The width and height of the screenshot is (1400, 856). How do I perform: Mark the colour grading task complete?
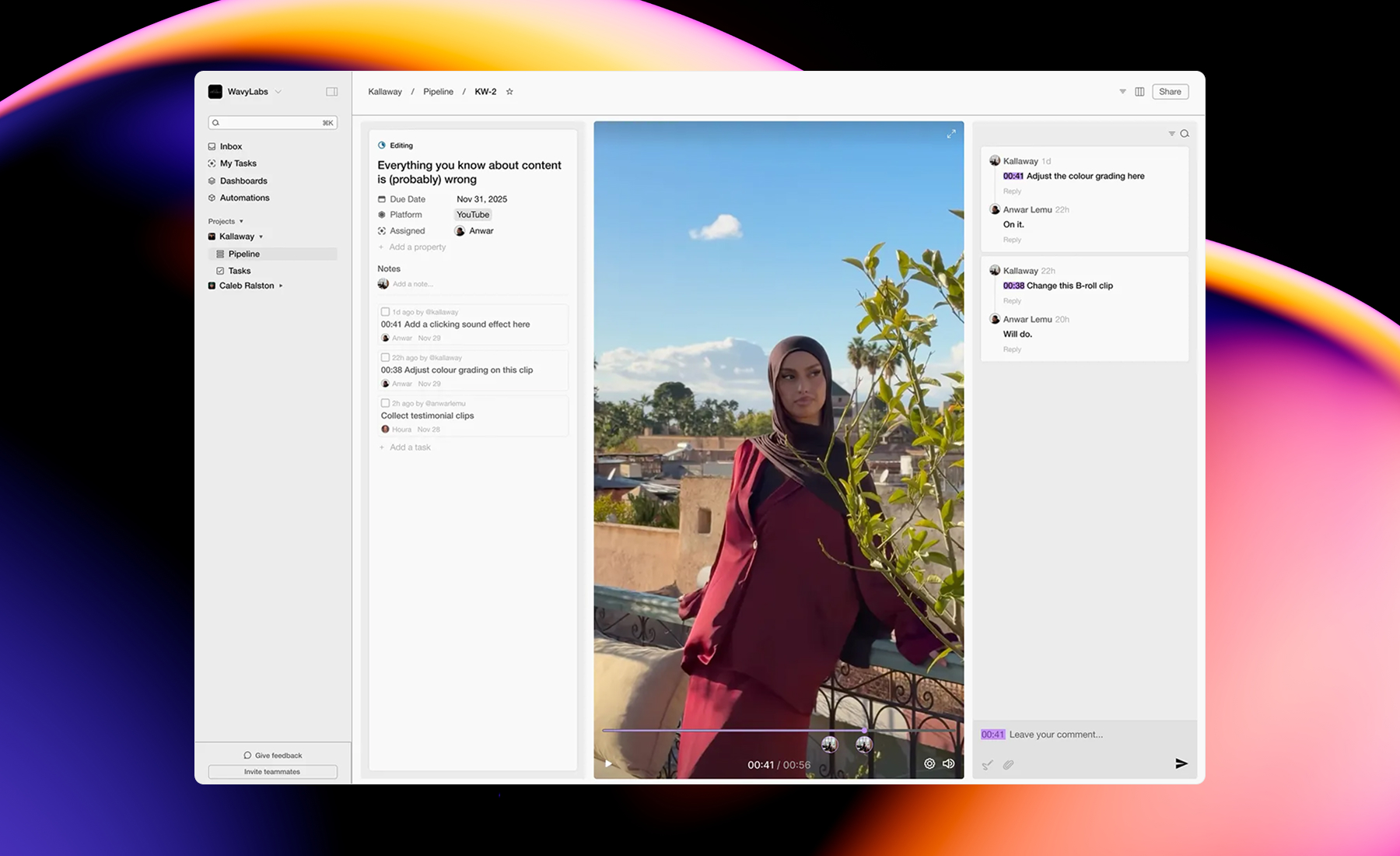click(385, 358)
